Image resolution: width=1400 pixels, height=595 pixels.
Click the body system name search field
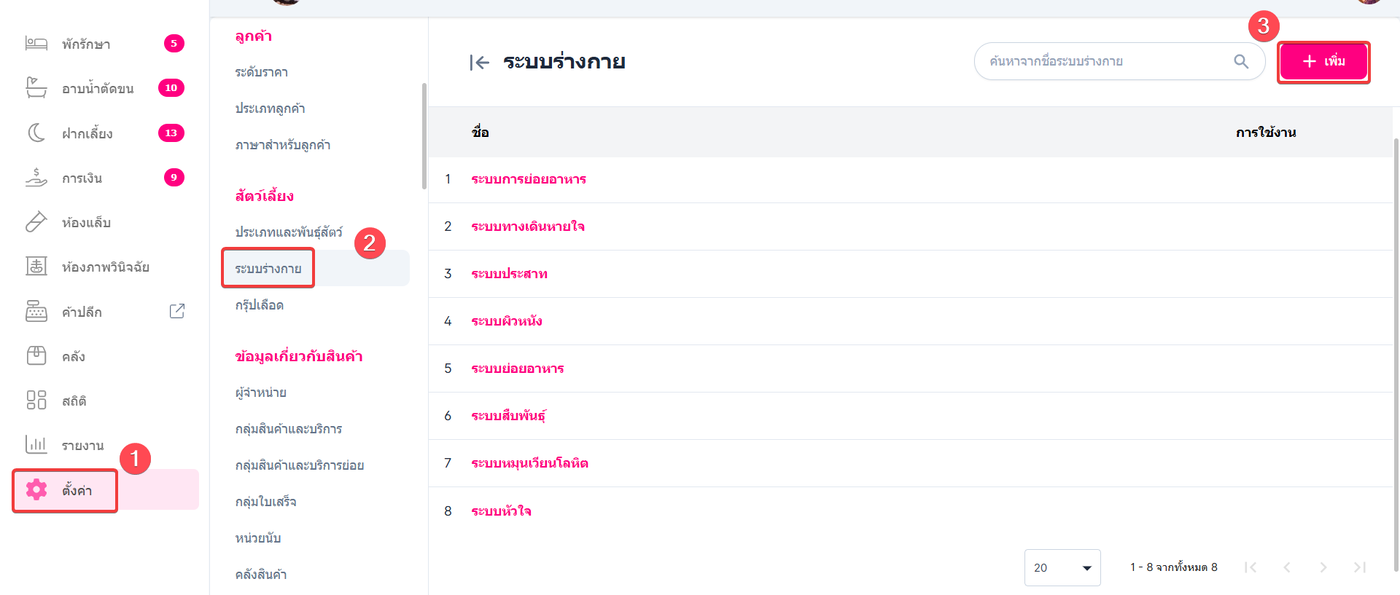1100,62
